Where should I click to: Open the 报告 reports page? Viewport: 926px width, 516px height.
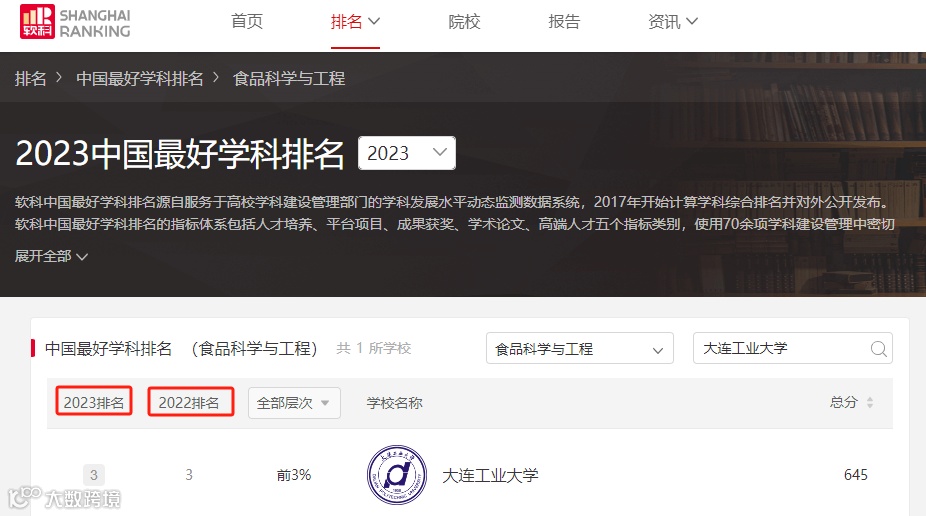point(564,22)
